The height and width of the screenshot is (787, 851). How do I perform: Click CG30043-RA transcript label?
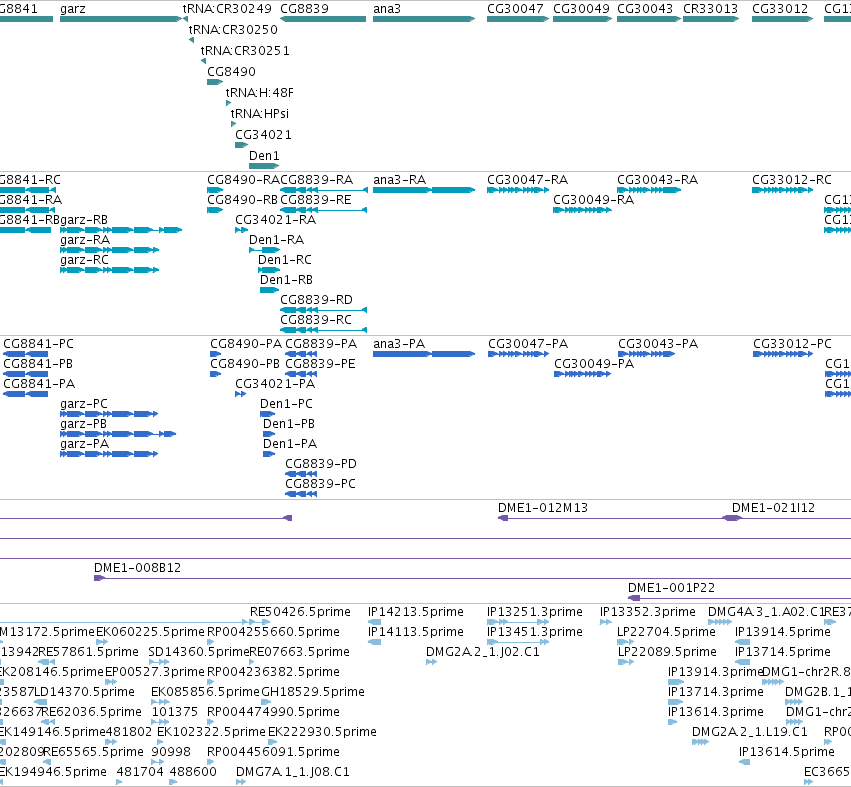coord(657,180)
